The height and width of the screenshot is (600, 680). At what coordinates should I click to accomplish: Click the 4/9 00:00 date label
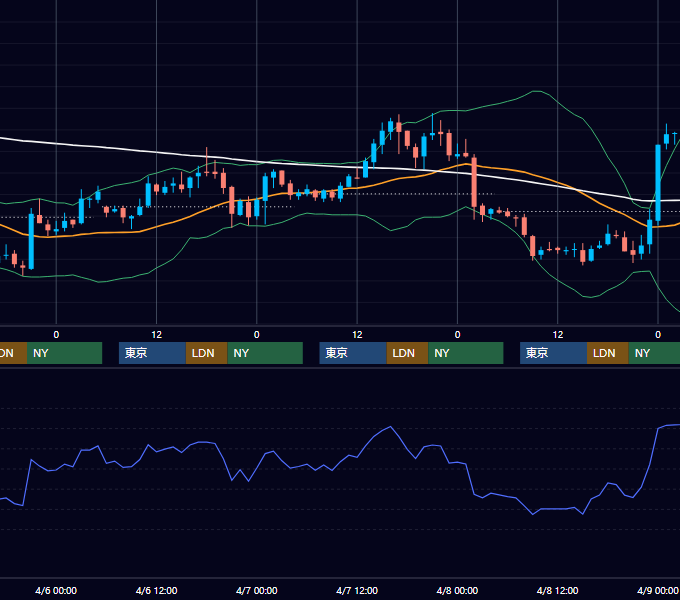(657, 590)
